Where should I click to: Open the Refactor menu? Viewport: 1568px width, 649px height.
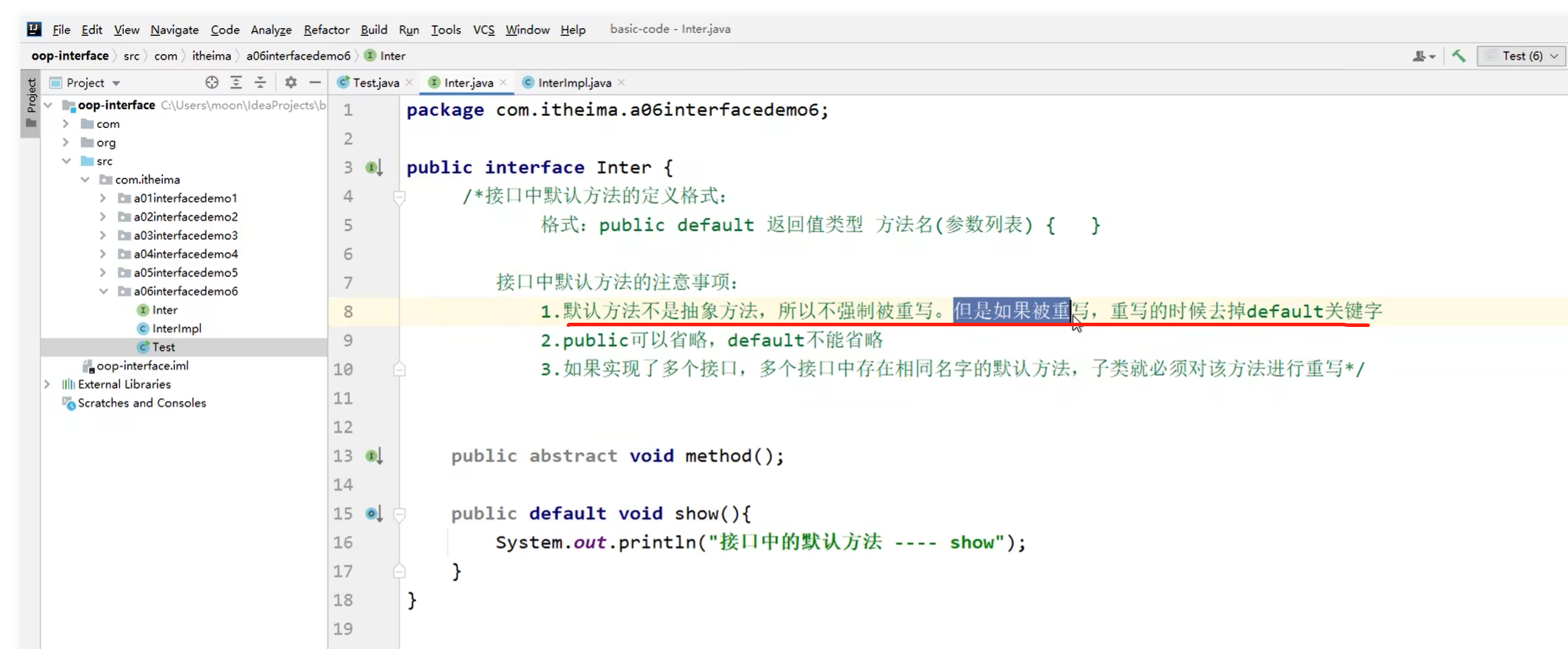326,30
